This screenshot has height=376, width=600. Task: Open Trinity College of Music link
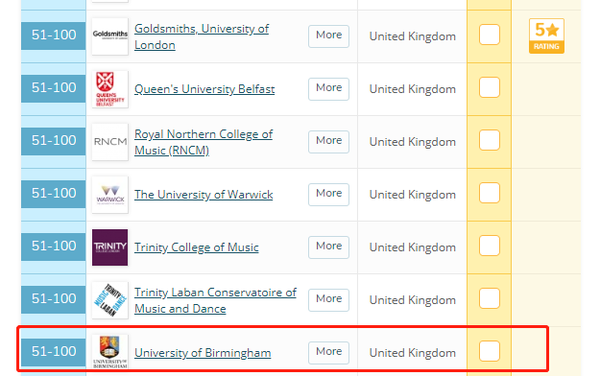[196, 247]
